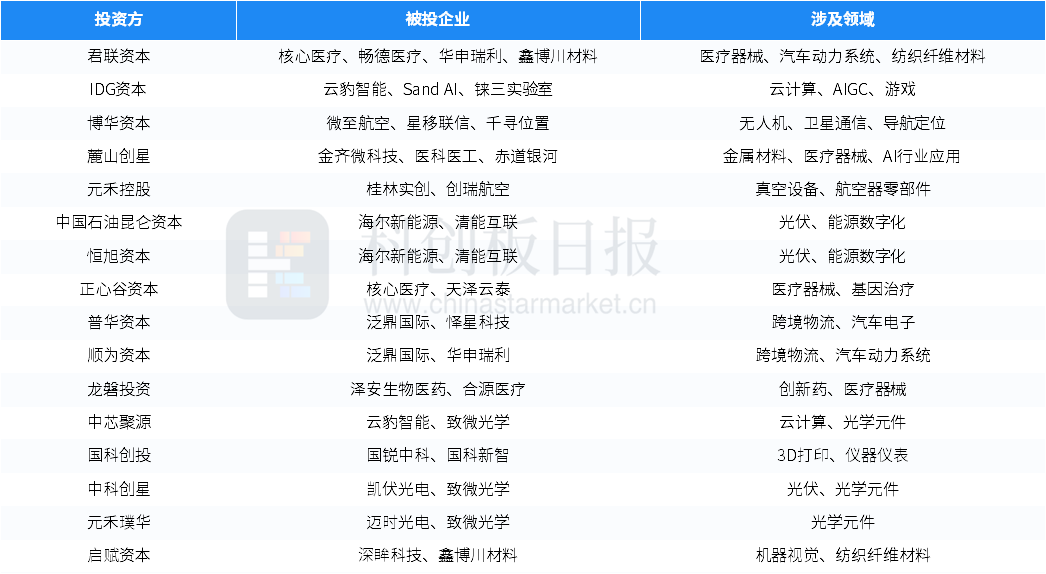Select the 麓山创星 investor cell

point(119,157)
